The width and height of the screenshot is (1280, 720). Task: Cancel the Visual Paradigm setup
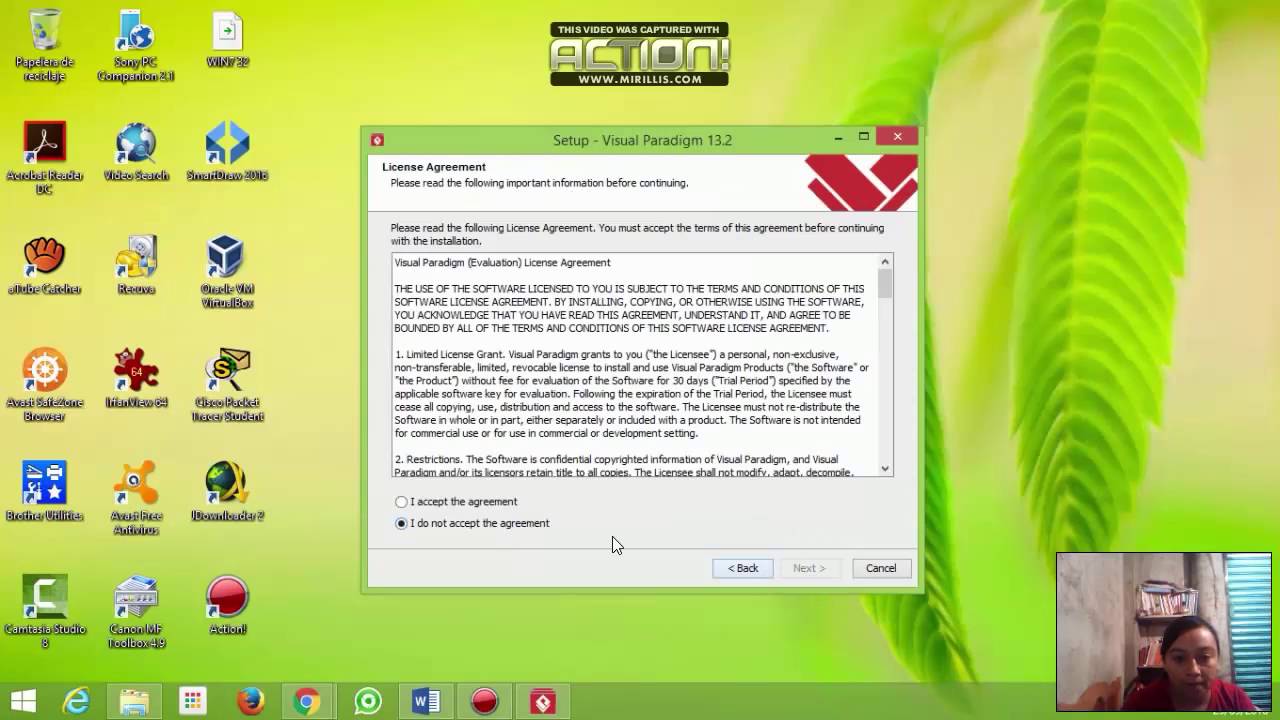(x=881, y=568)
